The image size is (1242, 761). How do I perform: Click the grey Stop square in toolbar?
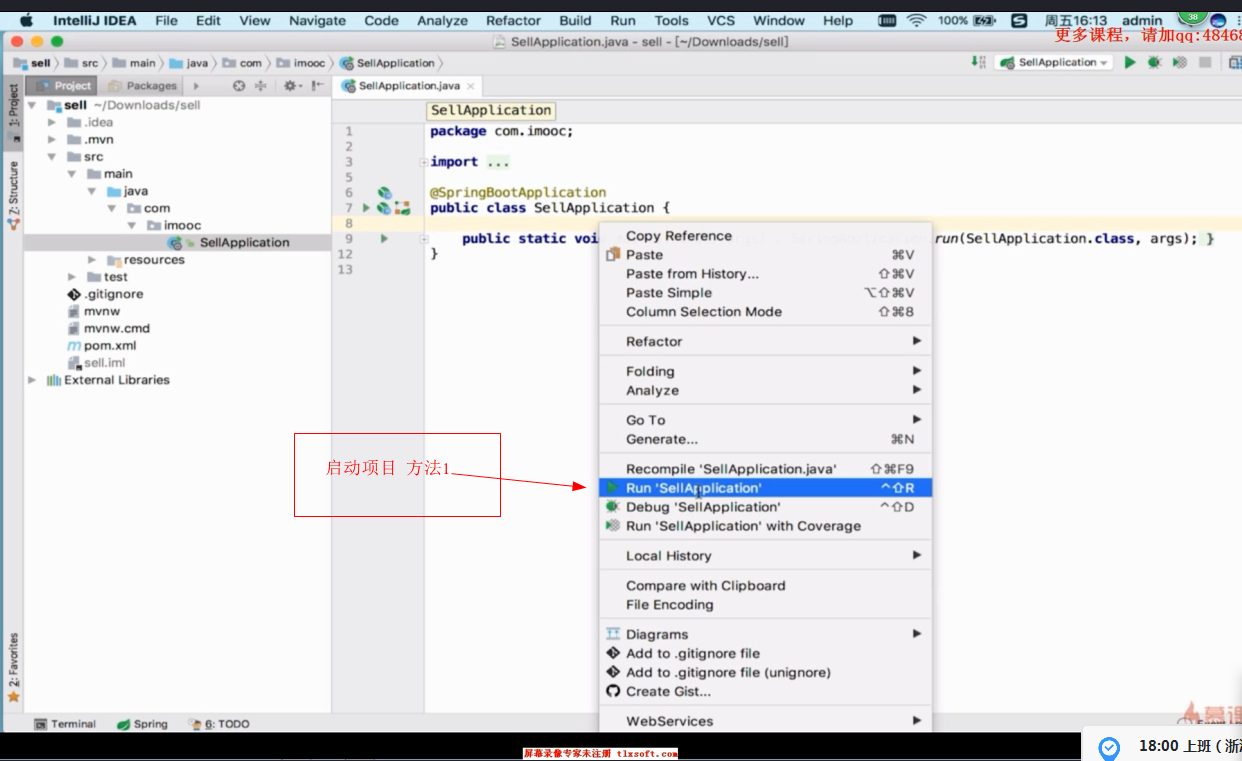(1205, 62)
